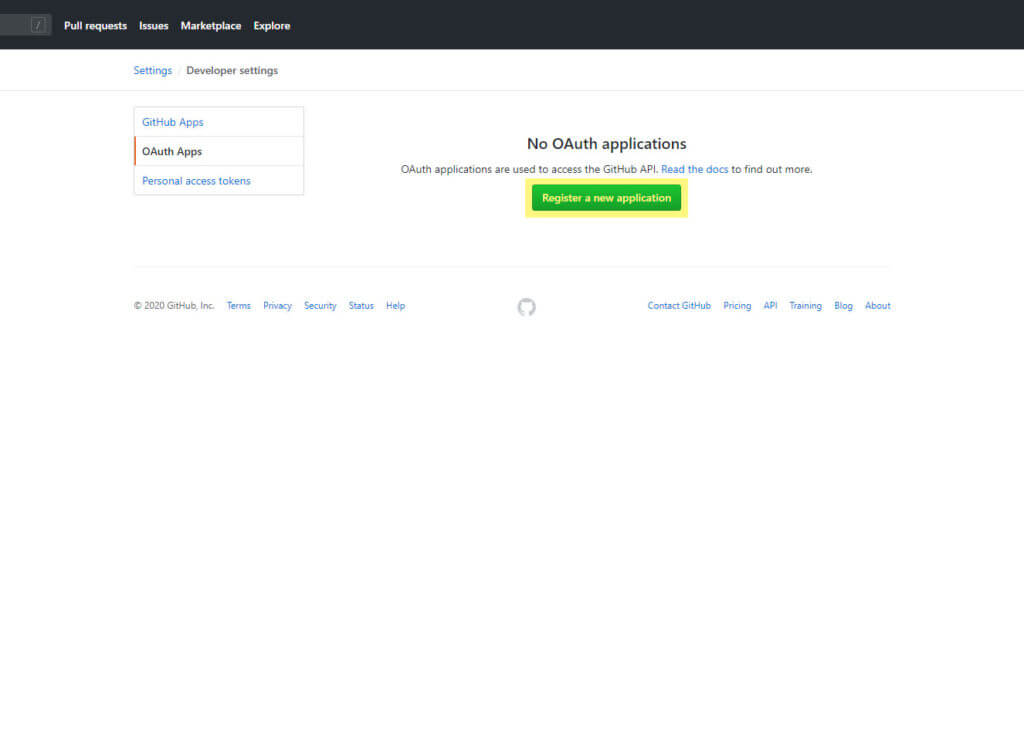Screen dimensions: 1024x748
Task: Check the Status footer link
Action: click(x=361, y=306)
